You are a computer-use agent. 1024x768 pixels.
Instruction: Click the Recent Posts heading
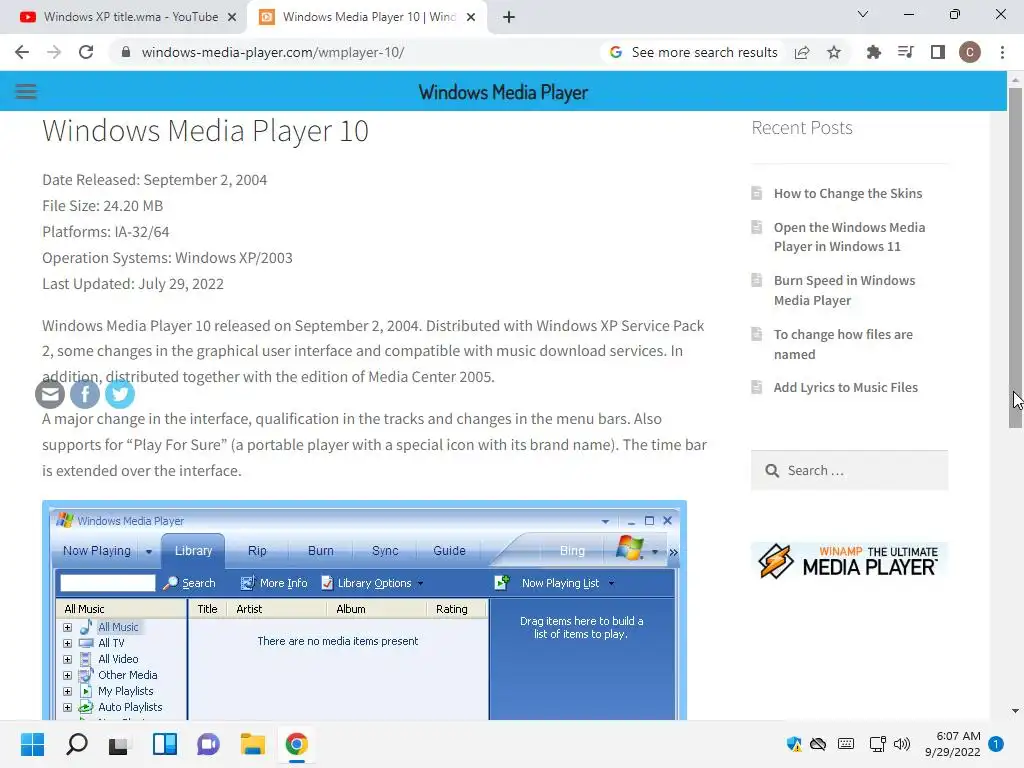coord(802,127)
